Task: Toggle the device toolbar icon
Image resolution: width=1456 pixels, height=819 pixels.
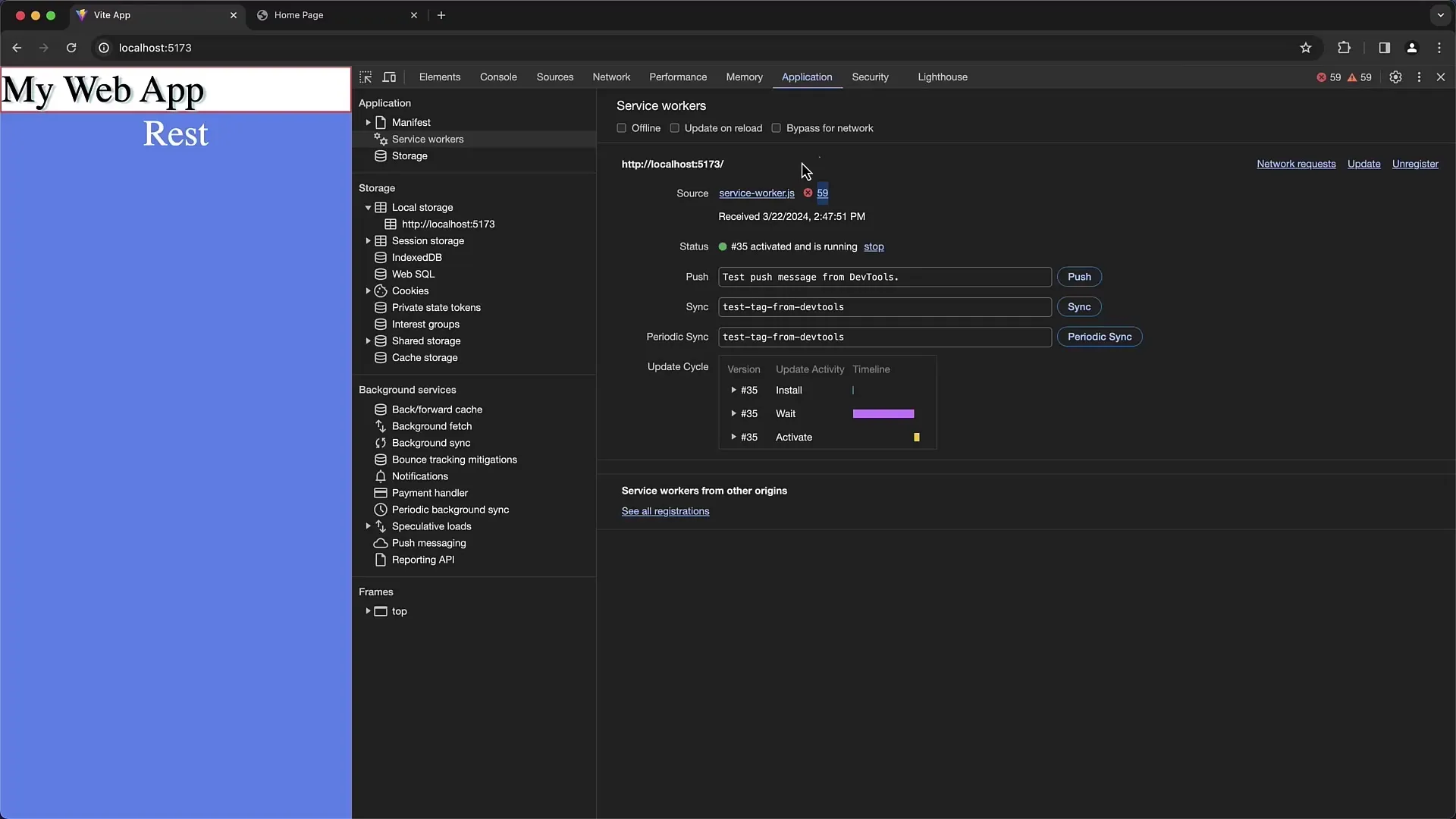Action: [x=389, y=77]
